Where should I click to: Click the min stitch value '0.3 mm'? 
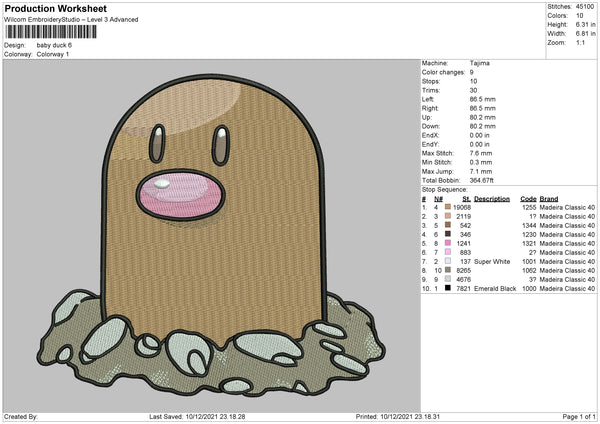[x=481, y=163]
